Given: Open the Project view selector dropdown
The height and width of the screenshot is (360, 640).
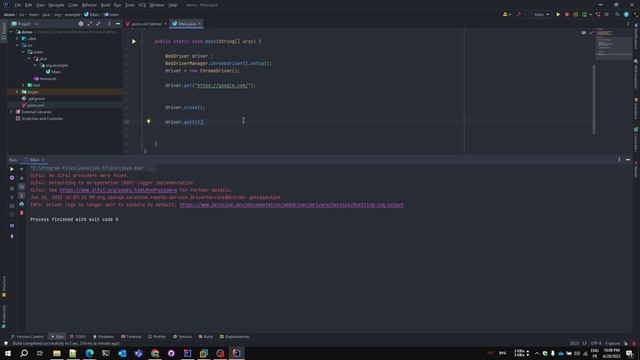Looking at the screenshot, I should pos(25,24).
